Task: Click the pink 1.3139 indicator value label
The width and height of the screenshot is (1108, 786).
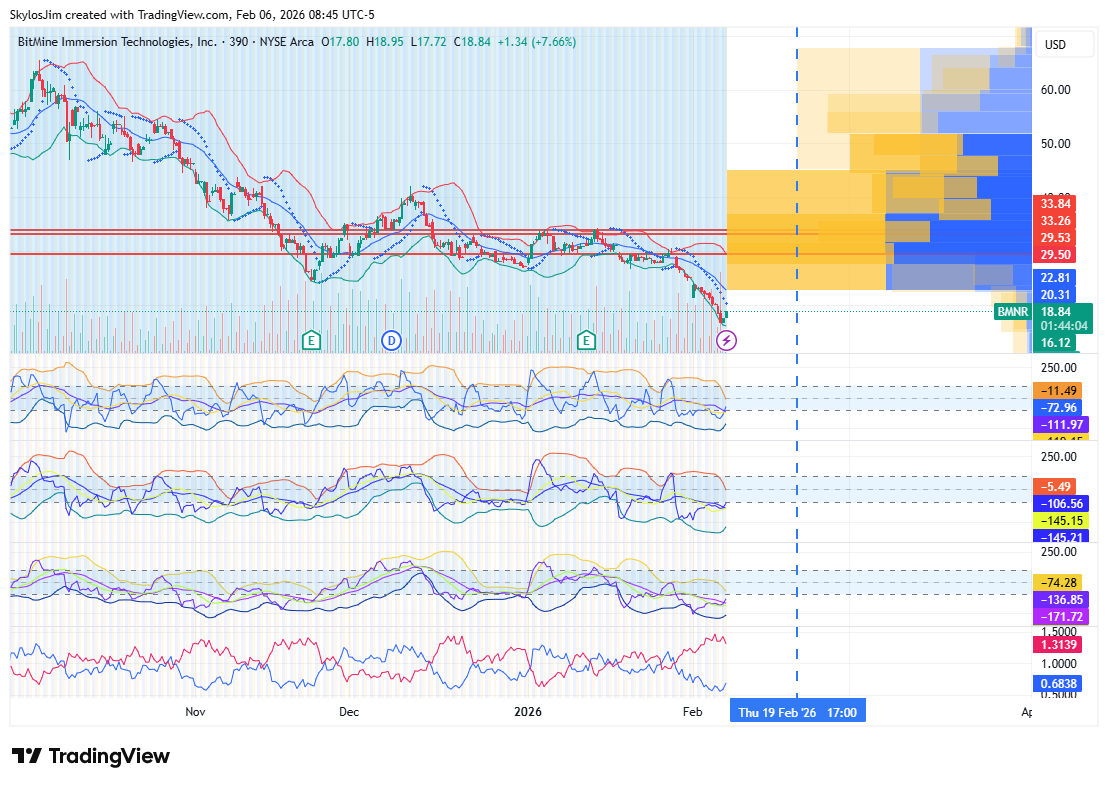Action: point(1056,646)
